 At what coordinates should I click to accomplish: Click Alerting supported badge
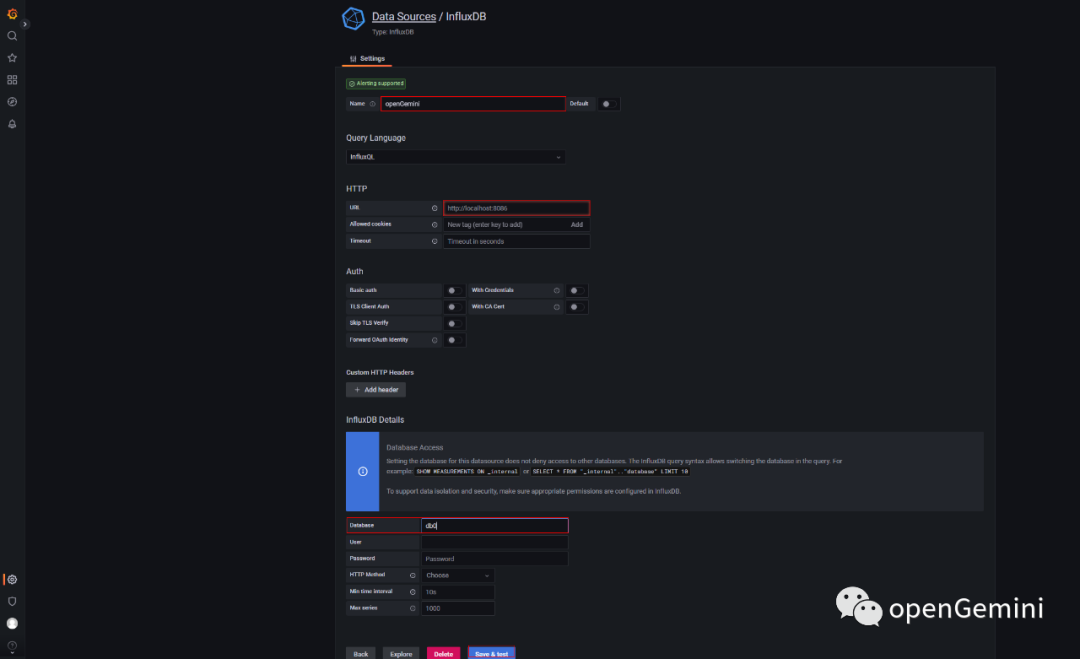(x=376, y=83)
